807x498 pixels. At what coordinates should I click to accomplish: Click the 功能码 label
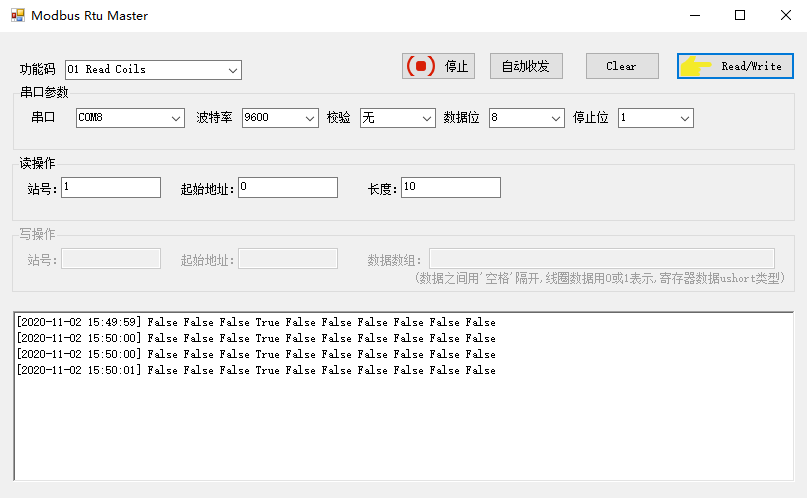point(38,69)
